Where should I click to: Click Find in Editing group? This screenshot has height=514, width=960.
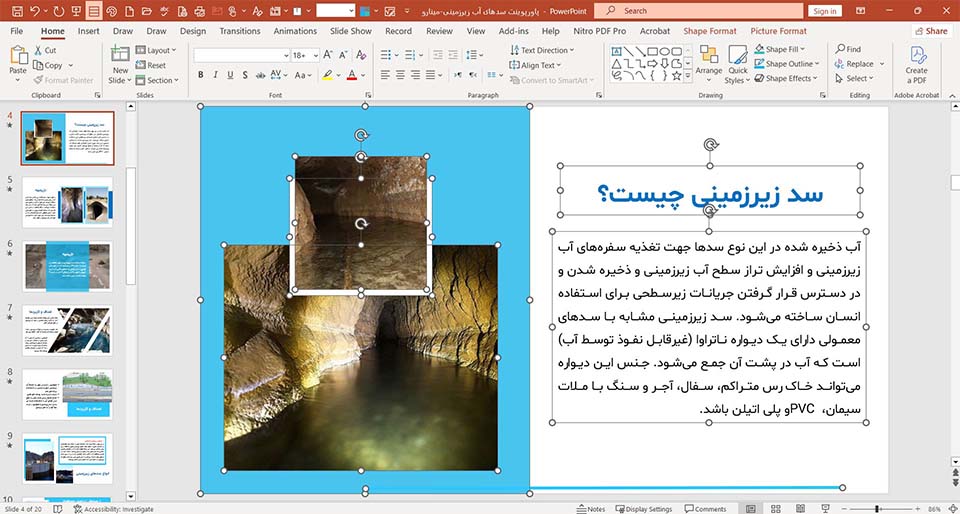coord(848,49)
